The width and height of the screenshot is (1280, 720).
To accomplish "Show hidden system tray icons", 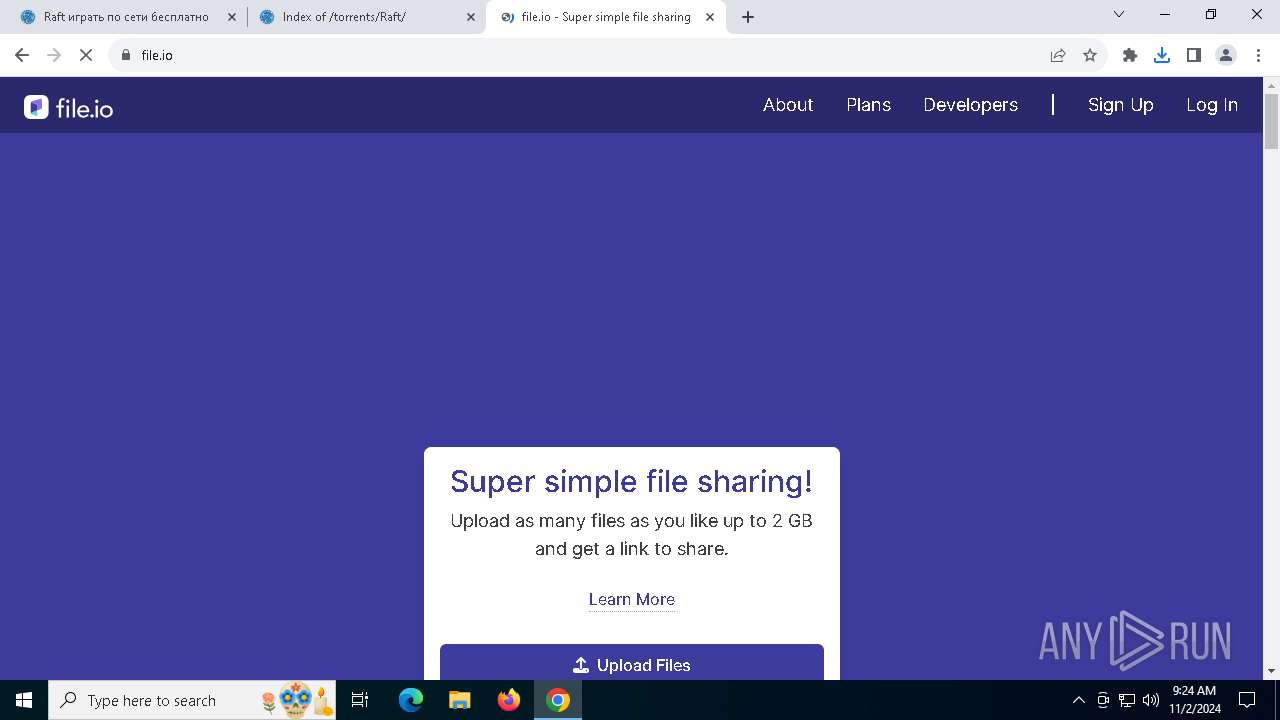I will tap(1078, 700).
